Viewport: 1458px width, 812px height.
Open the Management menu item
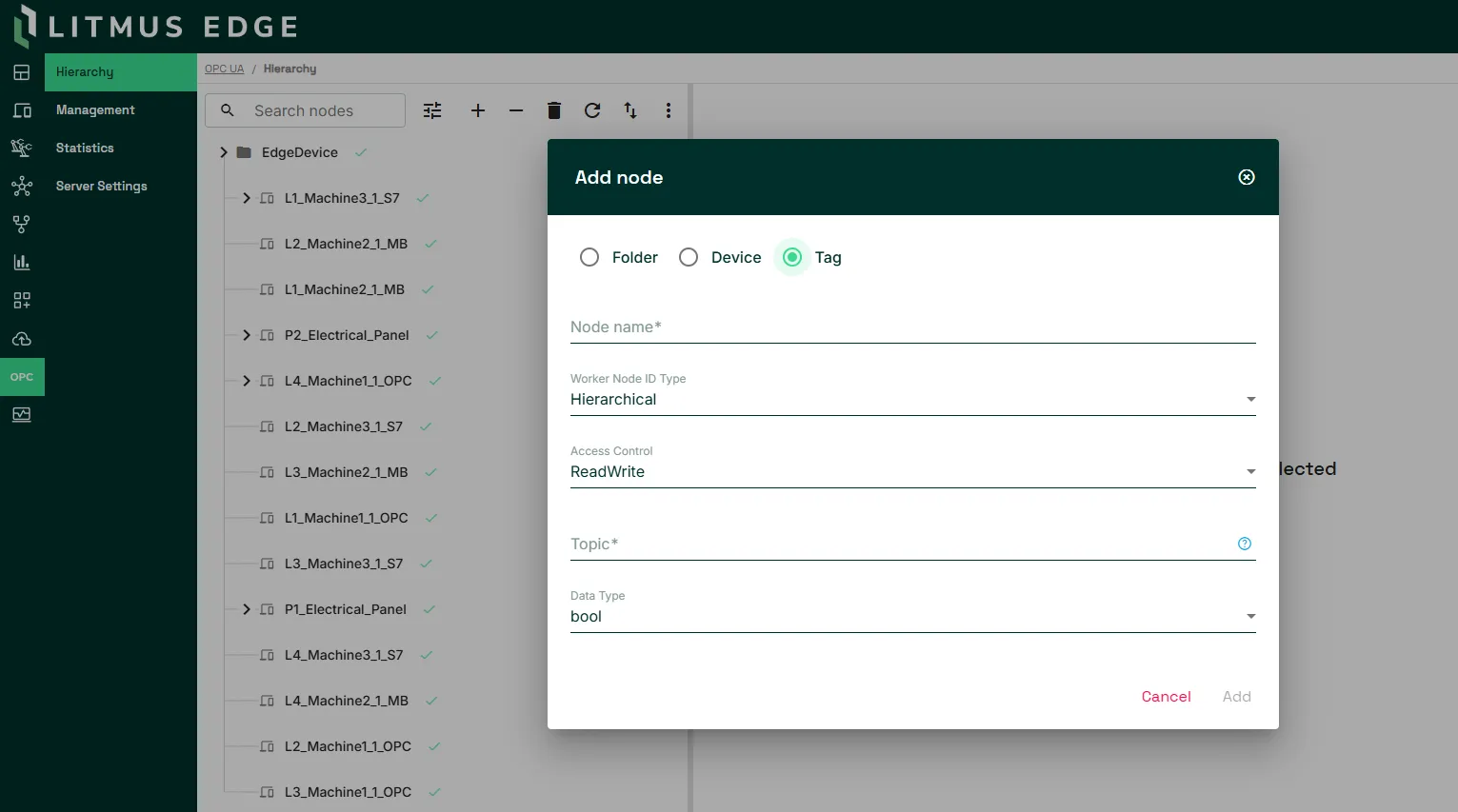(x=121, y=110)
